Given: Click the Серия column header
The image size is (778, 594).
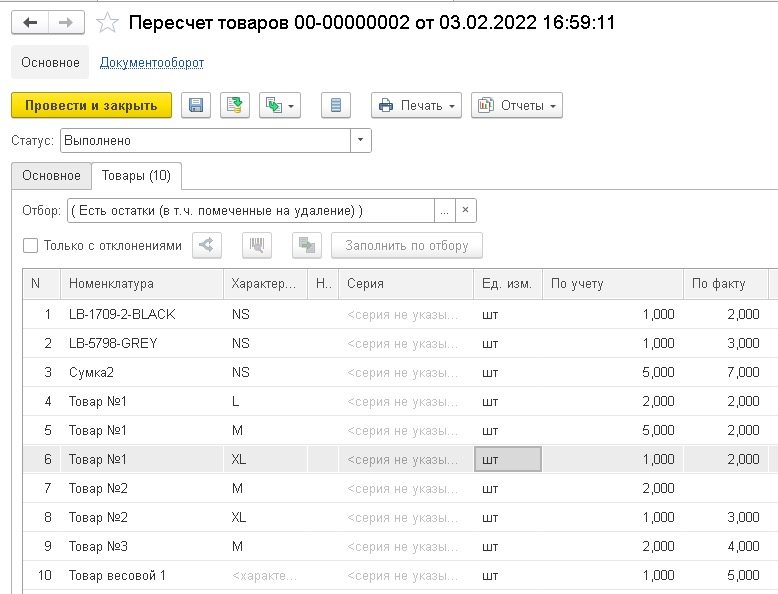Looking at the screenshot, I should click(x=406, y=284).
